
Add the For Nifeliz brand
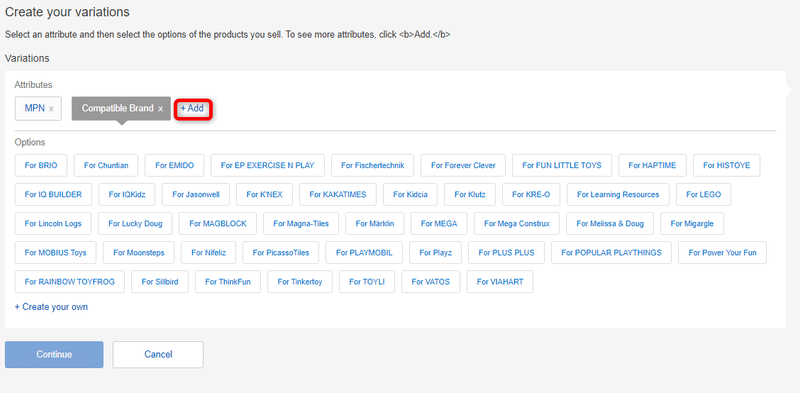[x=208, y=253]
